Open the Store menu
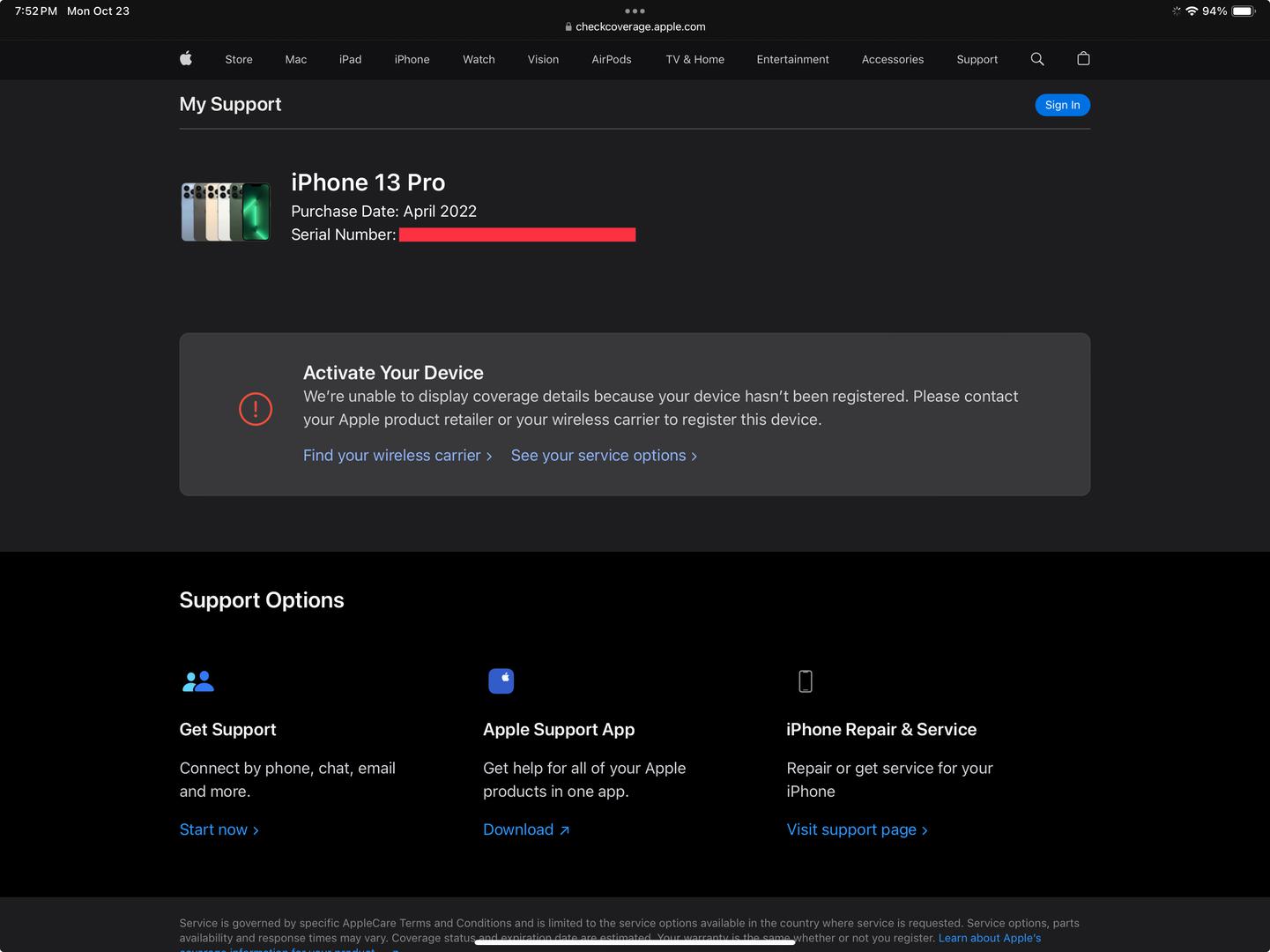1270x952 pixels. (239, 59)
